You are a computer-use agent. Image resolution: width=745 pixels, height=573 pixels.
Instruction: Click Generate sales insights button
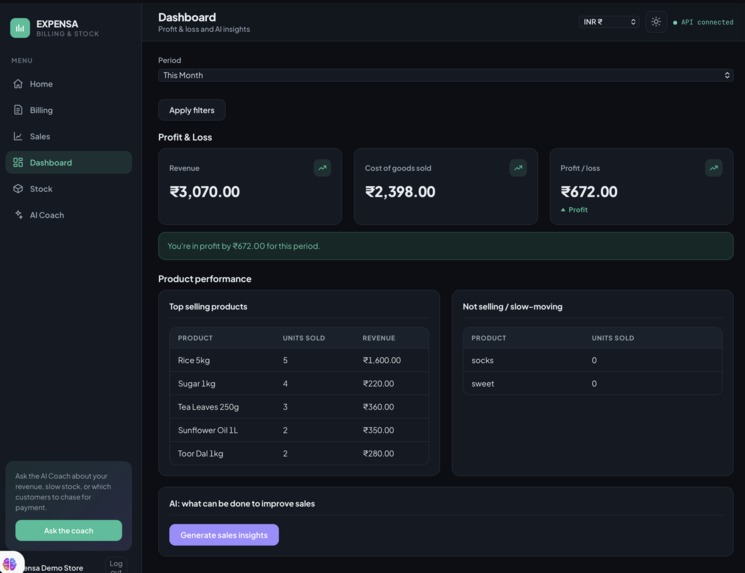point(224,535)
